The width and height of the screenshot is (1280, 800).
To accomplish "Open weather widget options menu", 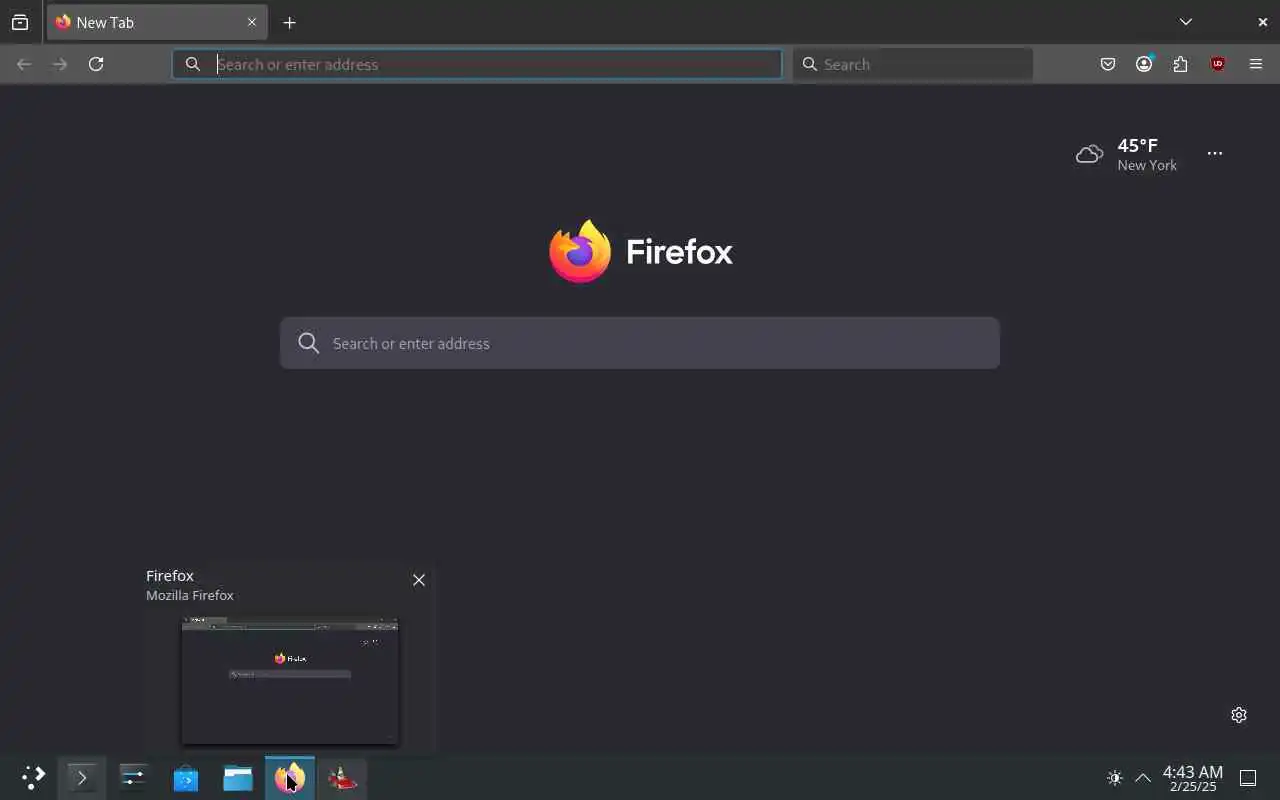I will [x=1215, y=153].
